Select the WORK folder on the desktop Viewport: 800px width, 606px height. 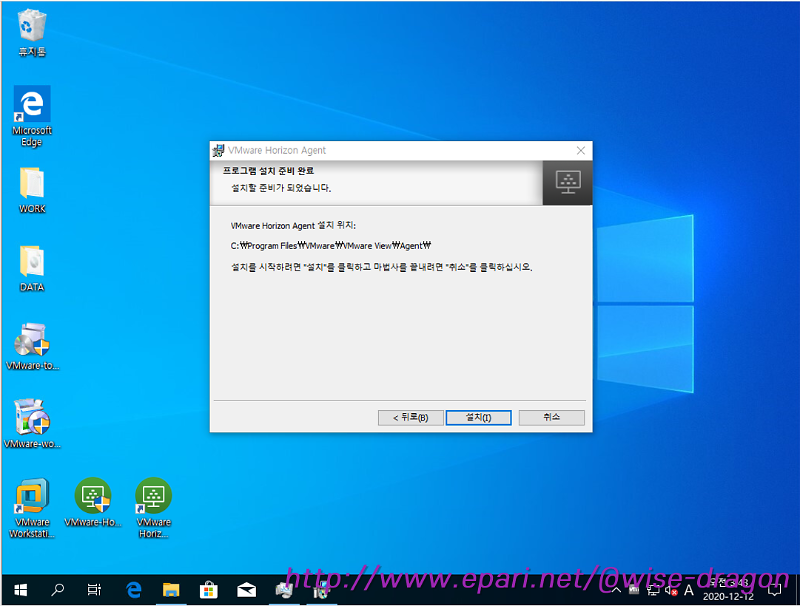pyautogui.click(x=32, y=190)
